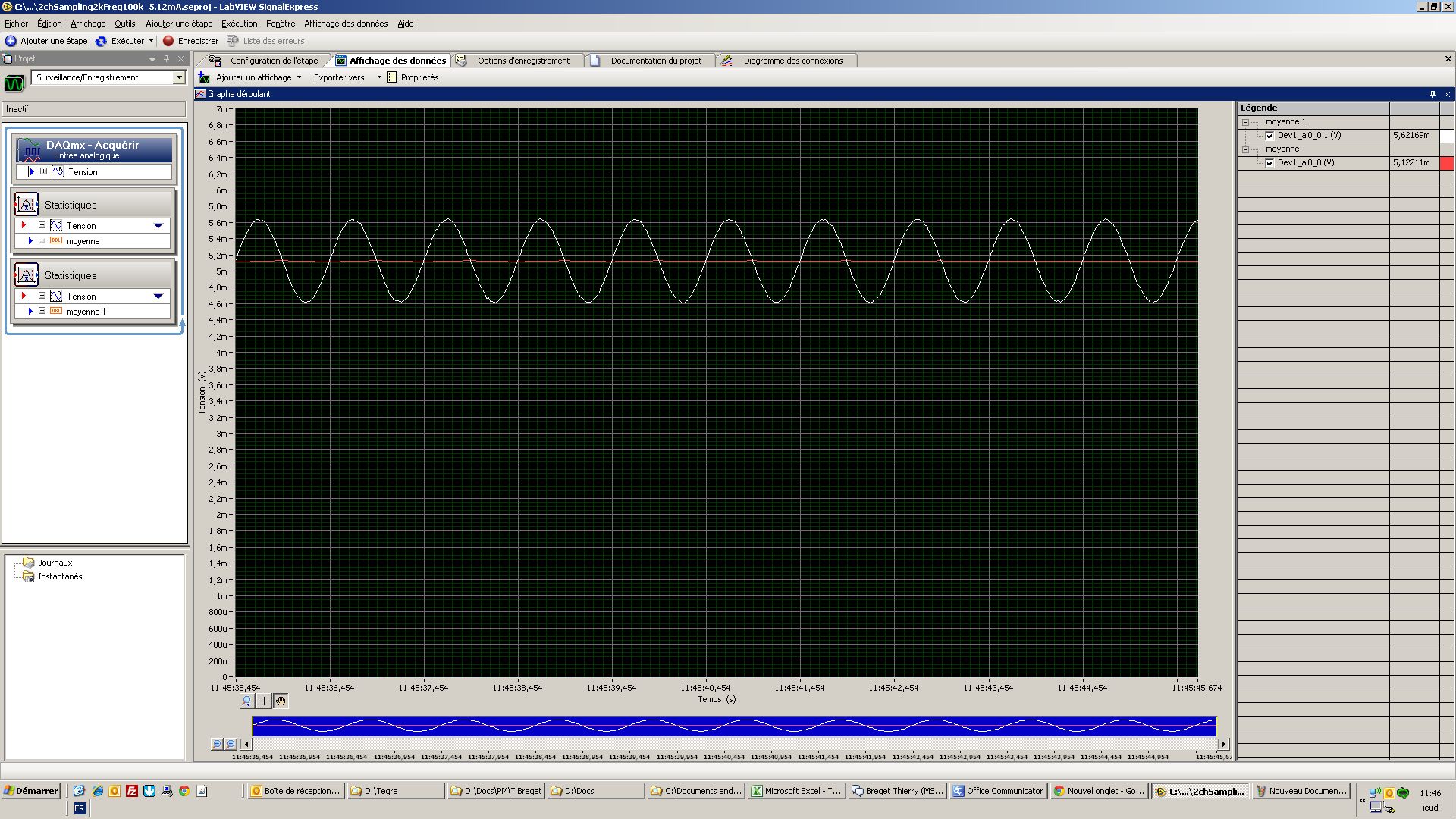Image resolution: width=1456 pixels, height=819 pixels.
Task: Select the zoom tool below the graph
Action: [246, 701]
